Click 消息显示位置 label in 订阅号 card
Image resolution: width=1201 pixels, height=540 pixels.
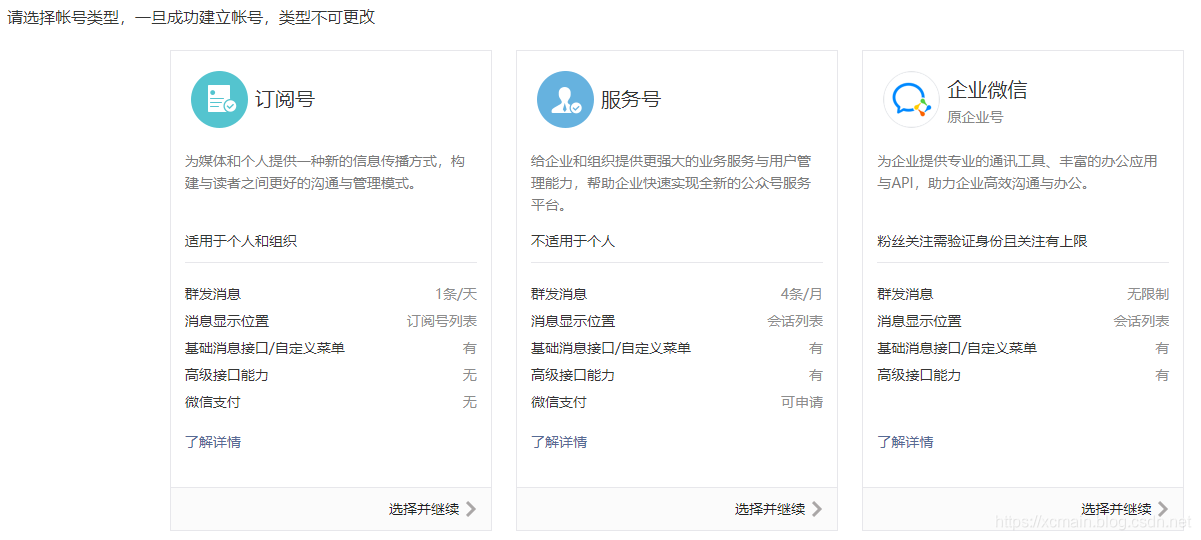[x=227, y=321]
